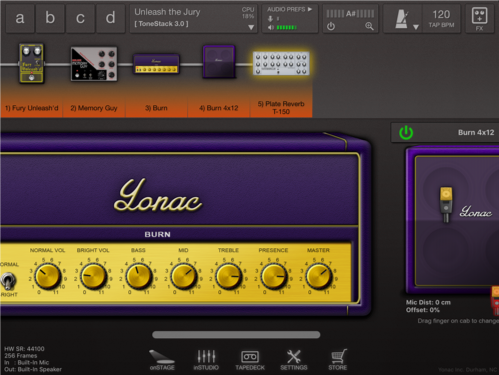Click the '3) Burn' label
The height and width of the screenshot is (375, 499).
[x=156, y=108]
